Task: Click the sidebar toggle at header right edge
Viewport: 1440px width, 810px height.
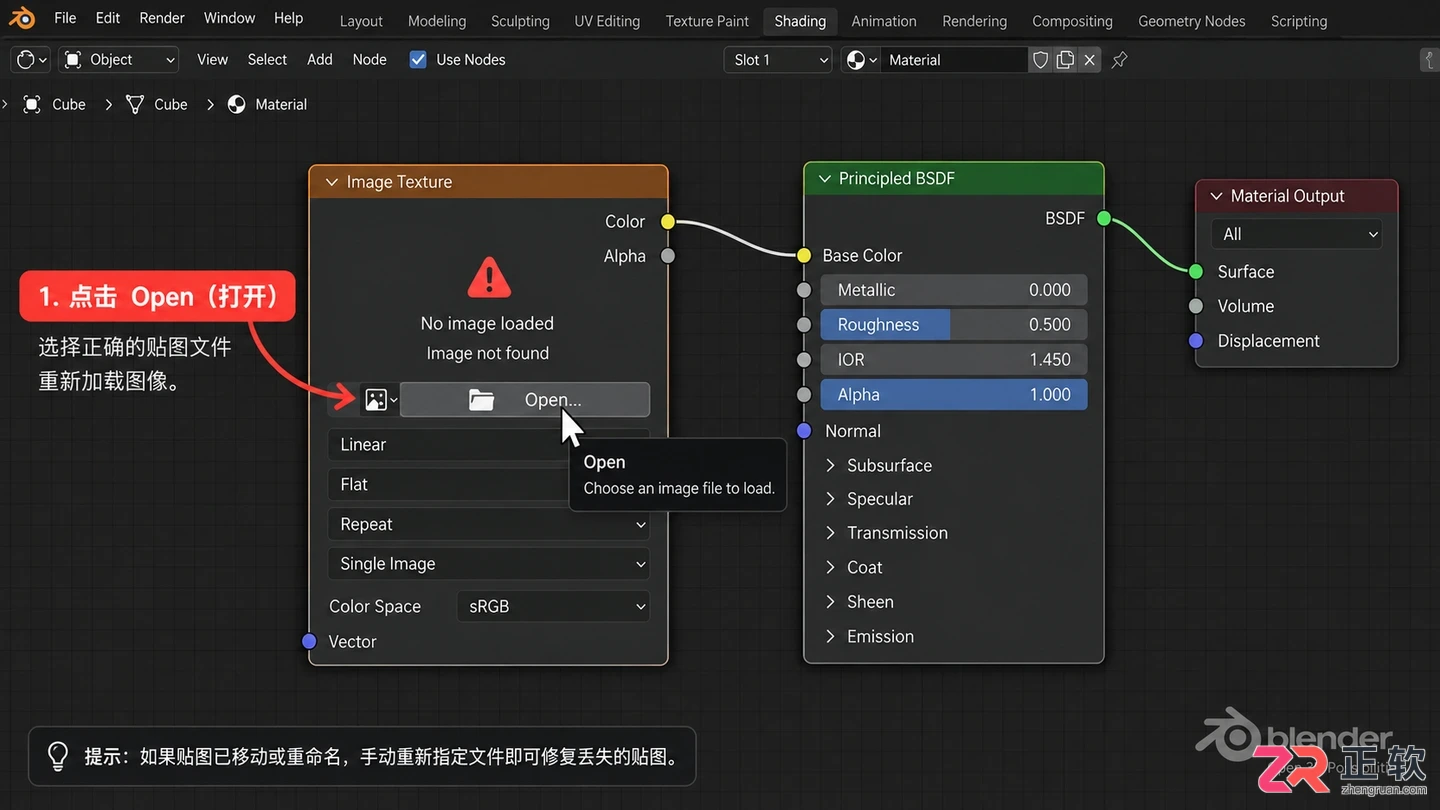Action: pos(1430,60)
